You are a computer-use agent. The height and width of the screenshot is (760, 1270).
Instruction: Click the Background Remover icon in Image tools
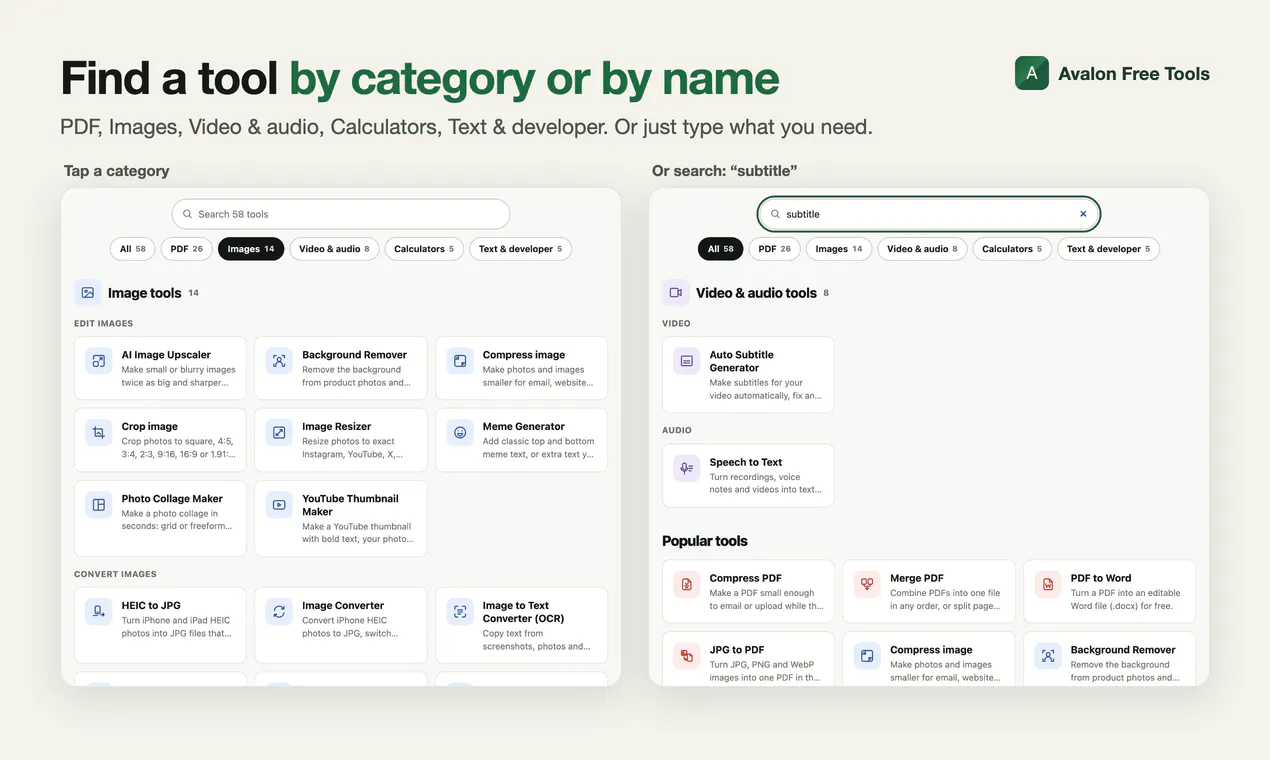[x=279, y=362]
